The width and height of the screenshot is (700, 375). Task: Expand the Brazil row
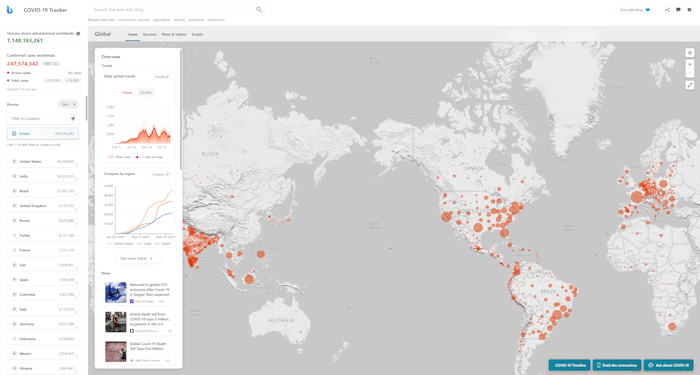(14, 191)
